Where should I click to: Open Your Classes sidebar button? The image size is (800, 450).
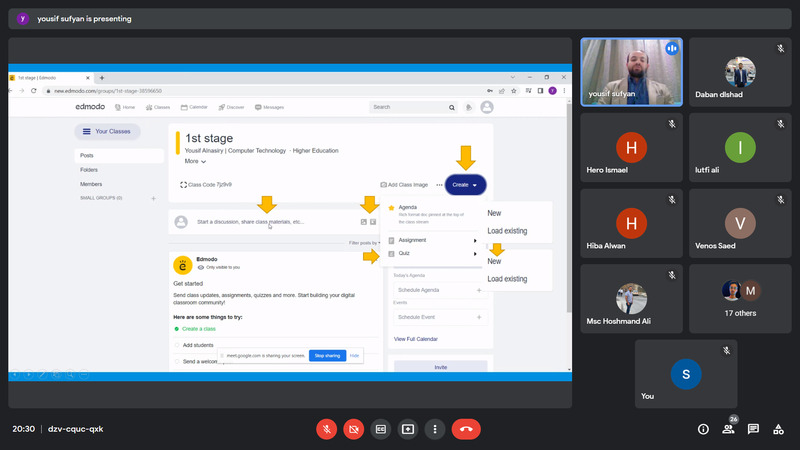tap(107, 132)
